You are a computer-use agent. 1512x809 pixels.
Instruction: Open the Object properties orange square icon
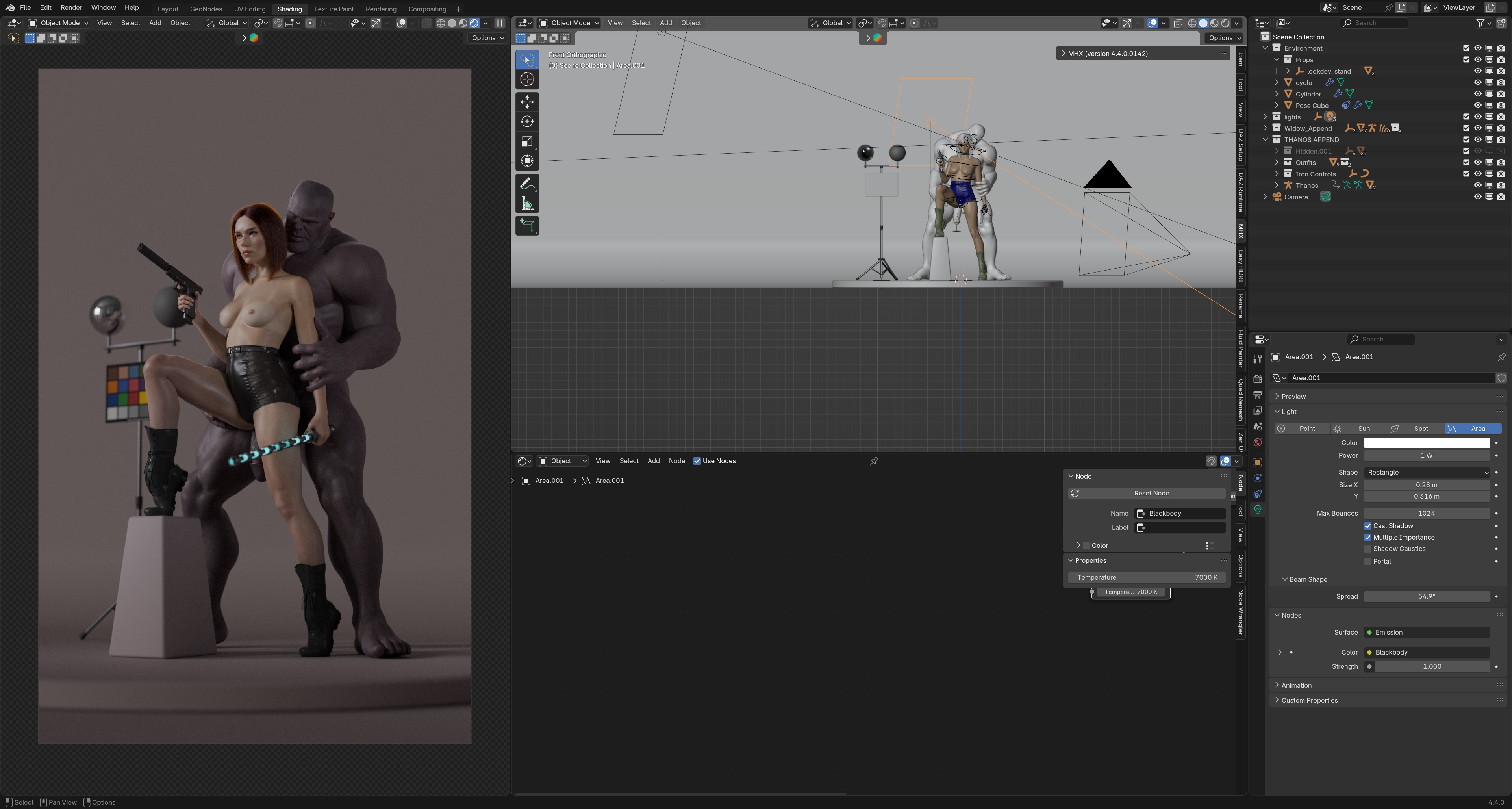pyautogui.click(x=1257, y=462)
